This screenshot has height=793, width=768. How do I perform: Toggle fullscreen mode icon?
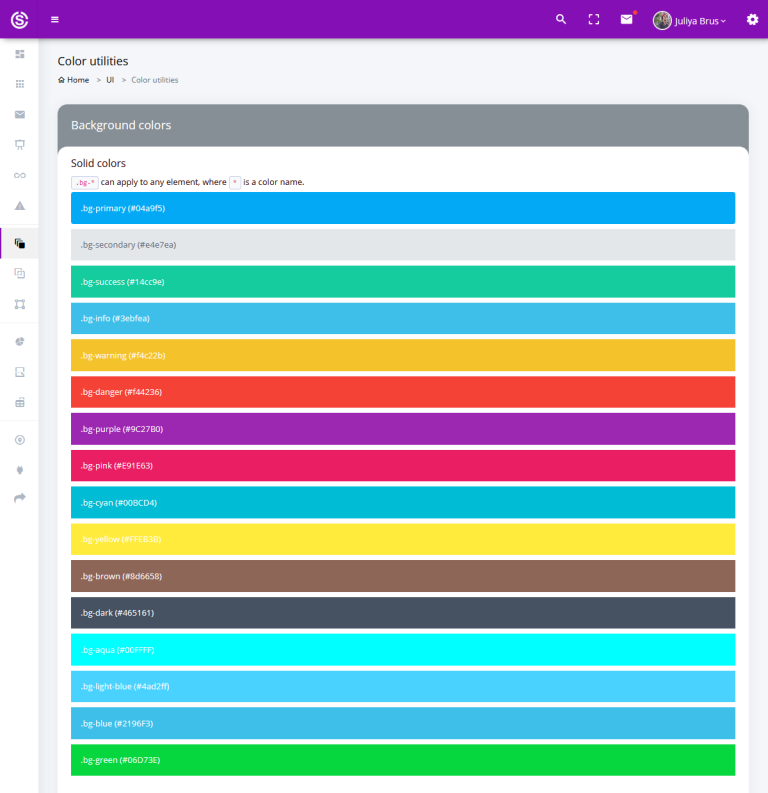[594, 19]
